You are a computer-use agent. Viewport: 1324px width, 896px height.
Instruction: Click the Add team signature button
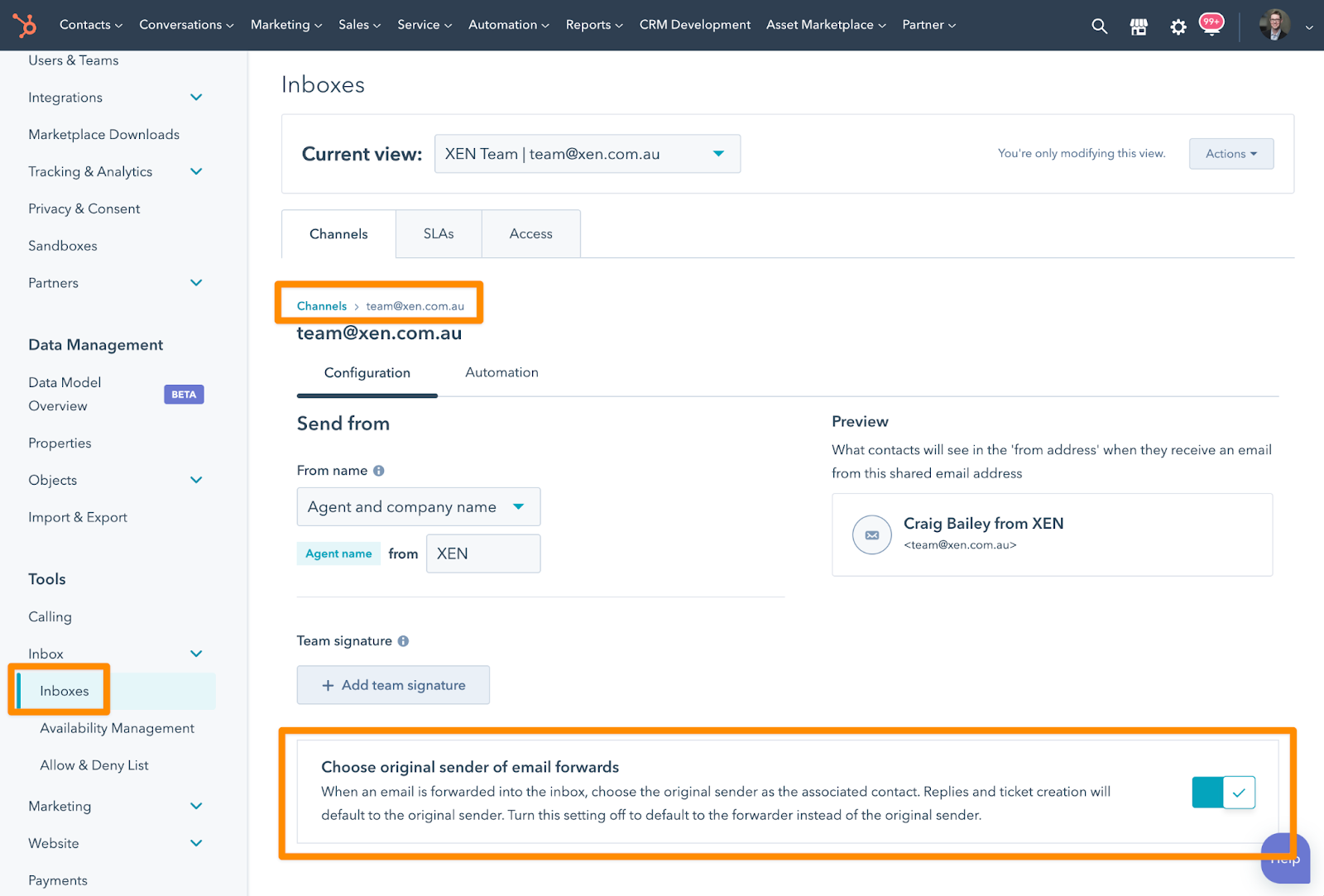click(393, 685)
